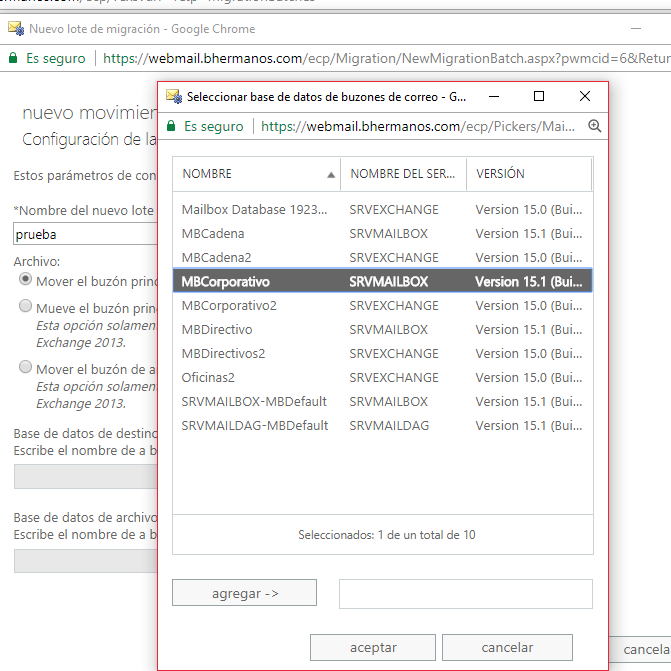This screenshot has width=671, height=671.
Task: Select the Mailbox Database 1923... row
Action: tap(383, 210)
